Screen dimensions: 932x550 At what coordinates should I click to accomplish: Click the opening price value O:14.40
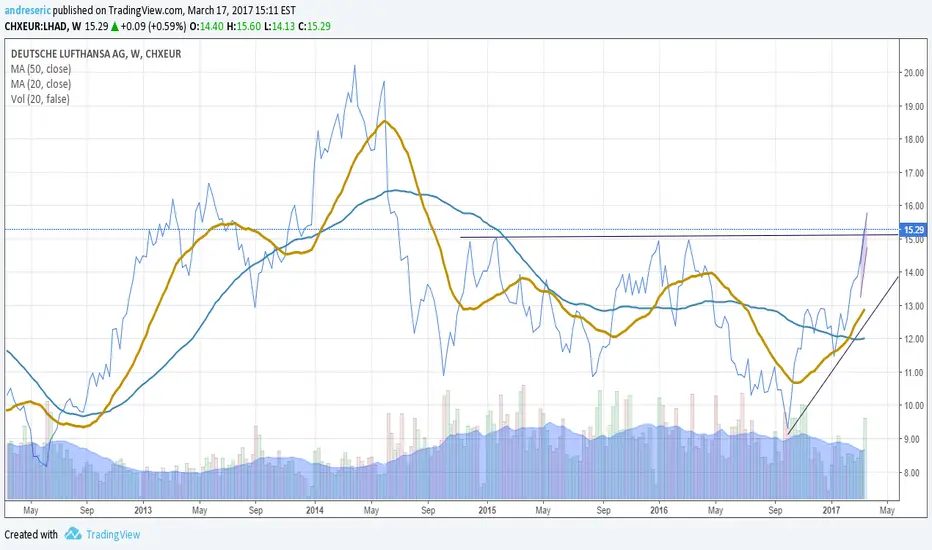point(207,26)
